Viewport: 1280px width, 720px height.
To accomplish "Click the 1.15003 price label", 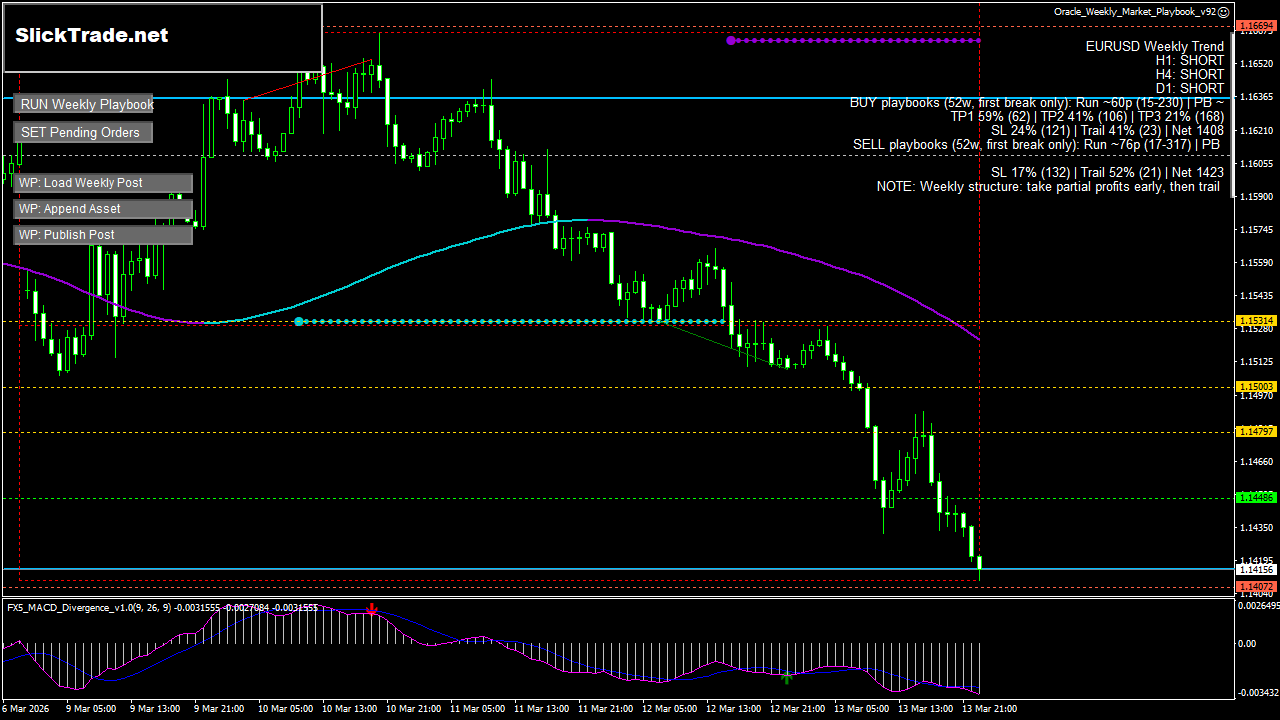I will (1256, 386).
